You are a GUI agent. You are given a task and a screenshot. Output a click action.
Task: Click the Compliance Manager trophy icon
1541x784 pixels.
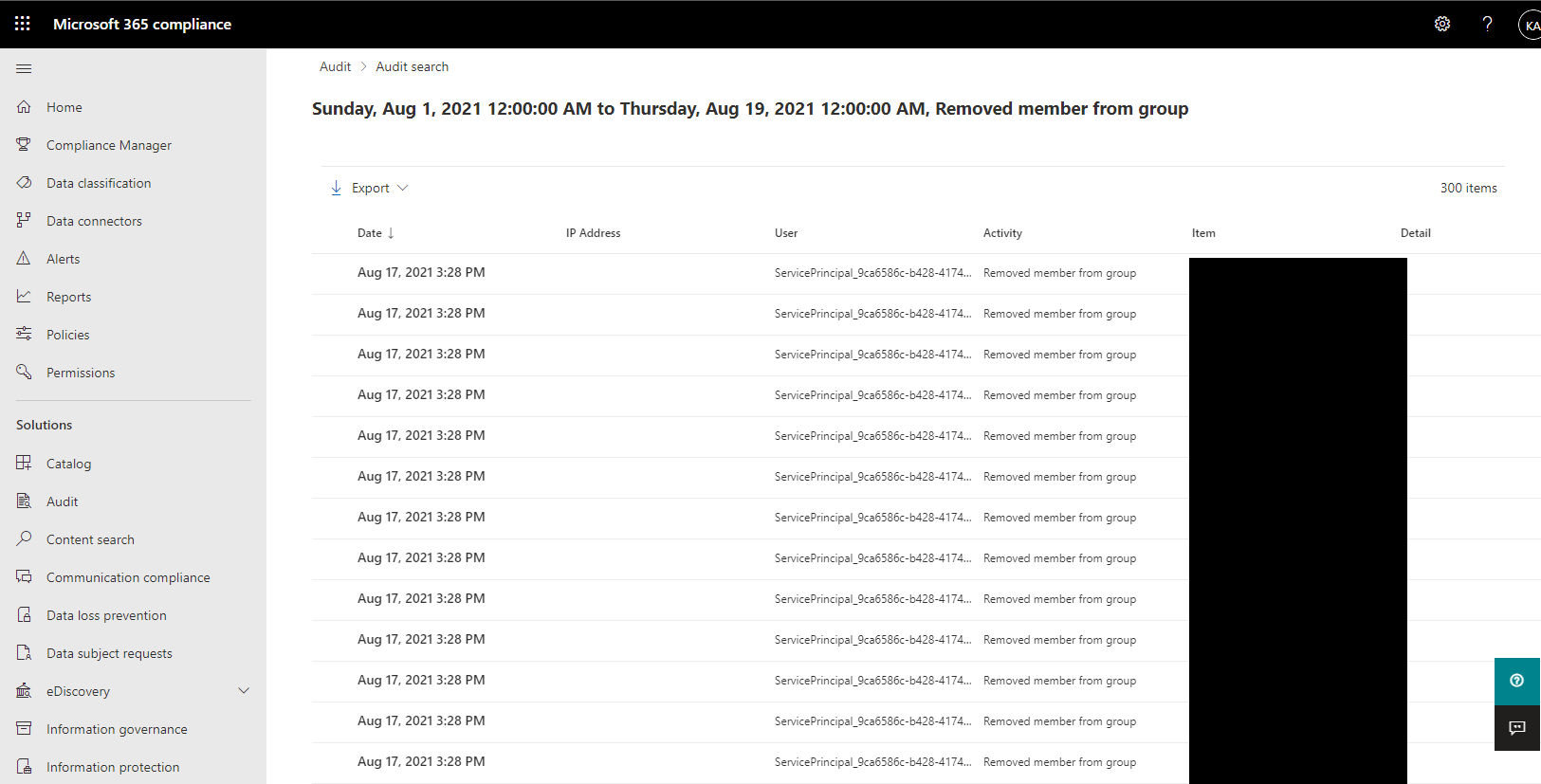[x=24, y=145]
